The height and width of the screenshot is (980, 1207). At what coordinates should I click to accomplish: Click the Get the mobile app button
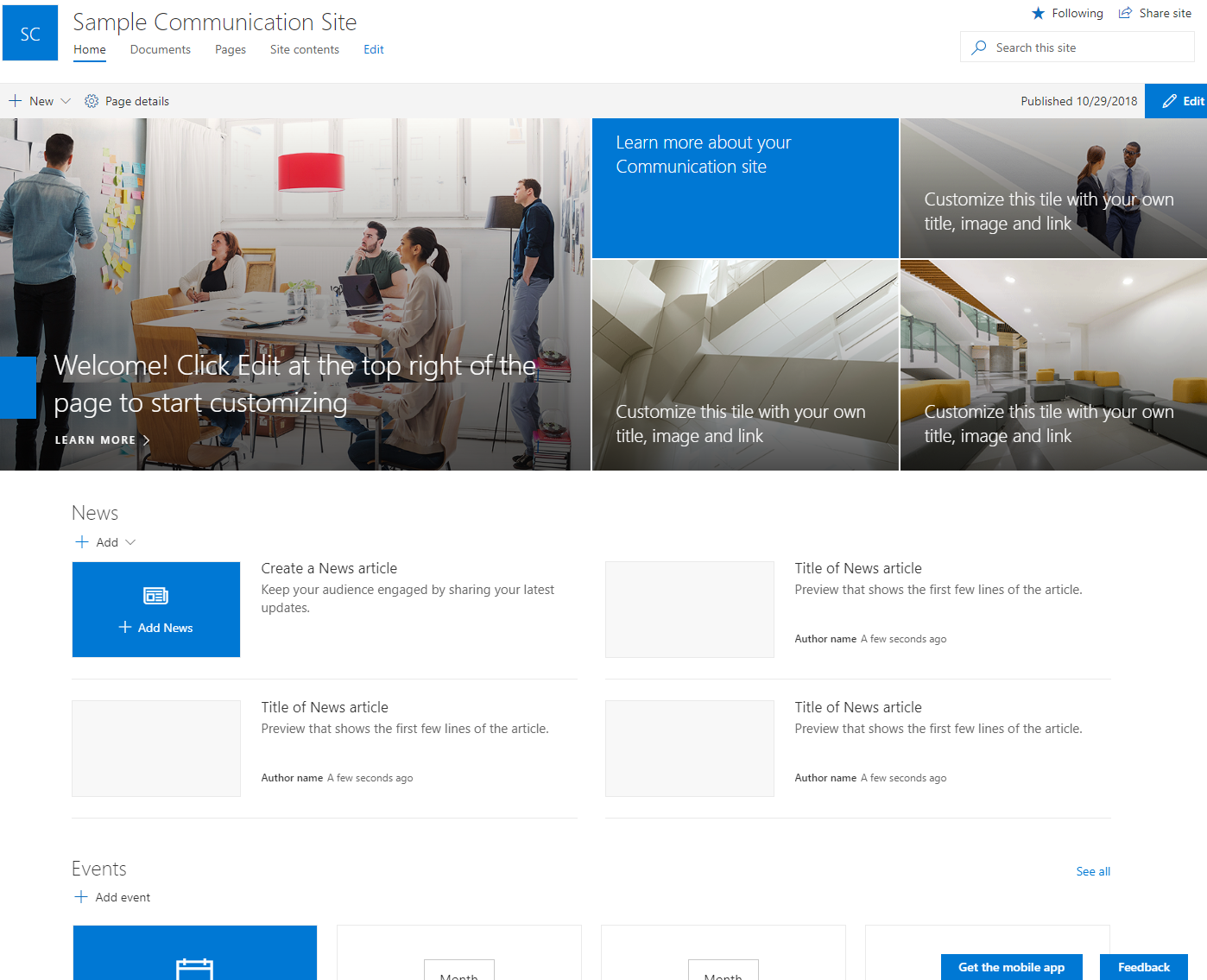pos(1011,967)
